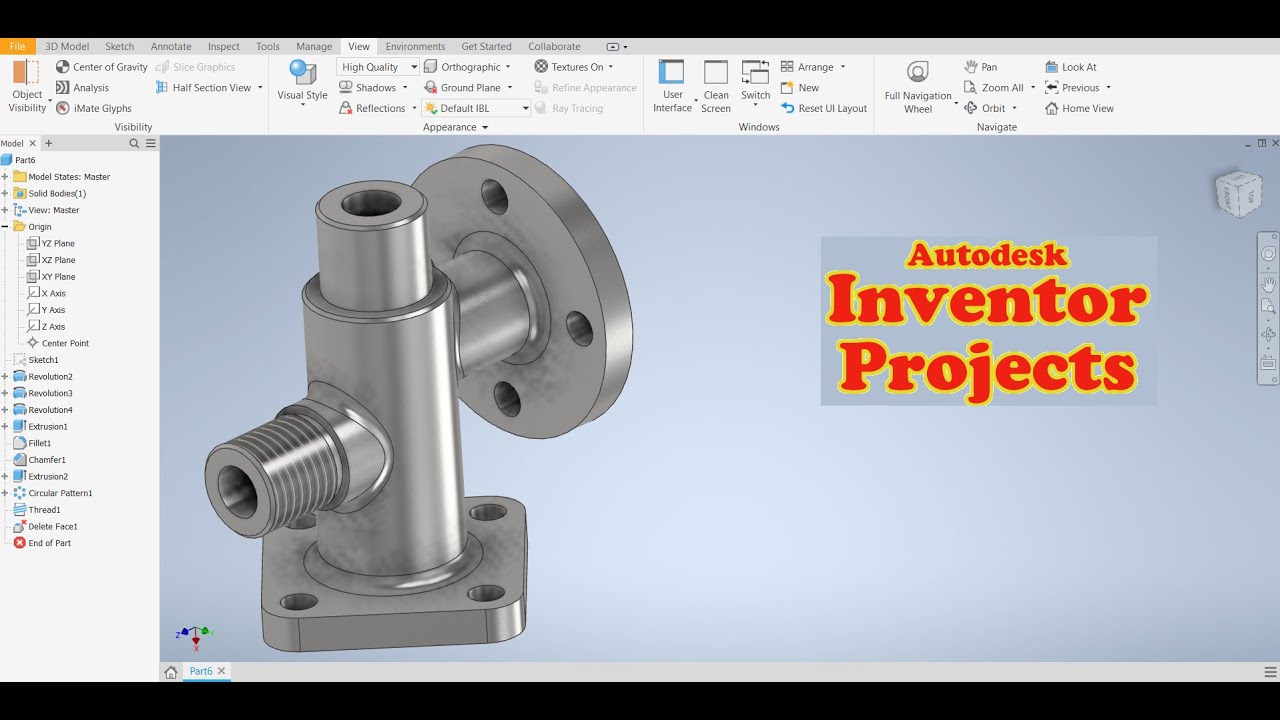Toggle Shadows on the model
This screenshot has width=1280, height=720.
click(x=368, y=88)
